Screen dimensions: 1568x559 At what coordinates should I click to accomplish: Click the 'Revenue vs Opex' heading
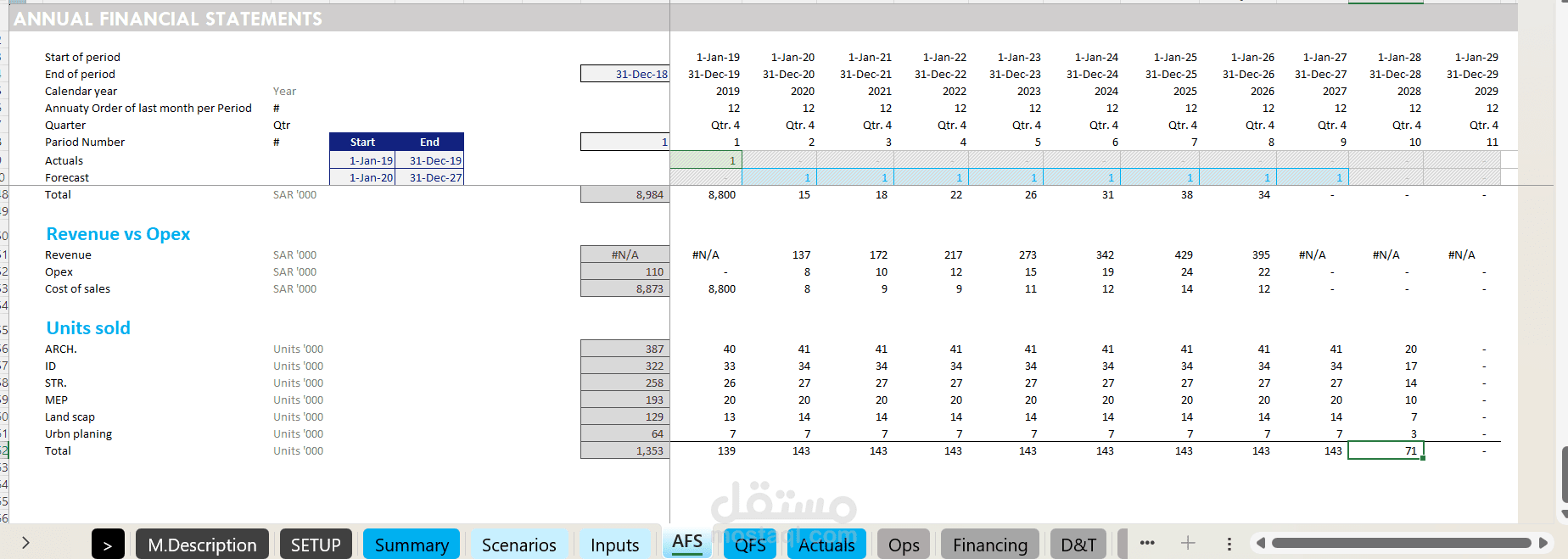[x=118, y=234]
